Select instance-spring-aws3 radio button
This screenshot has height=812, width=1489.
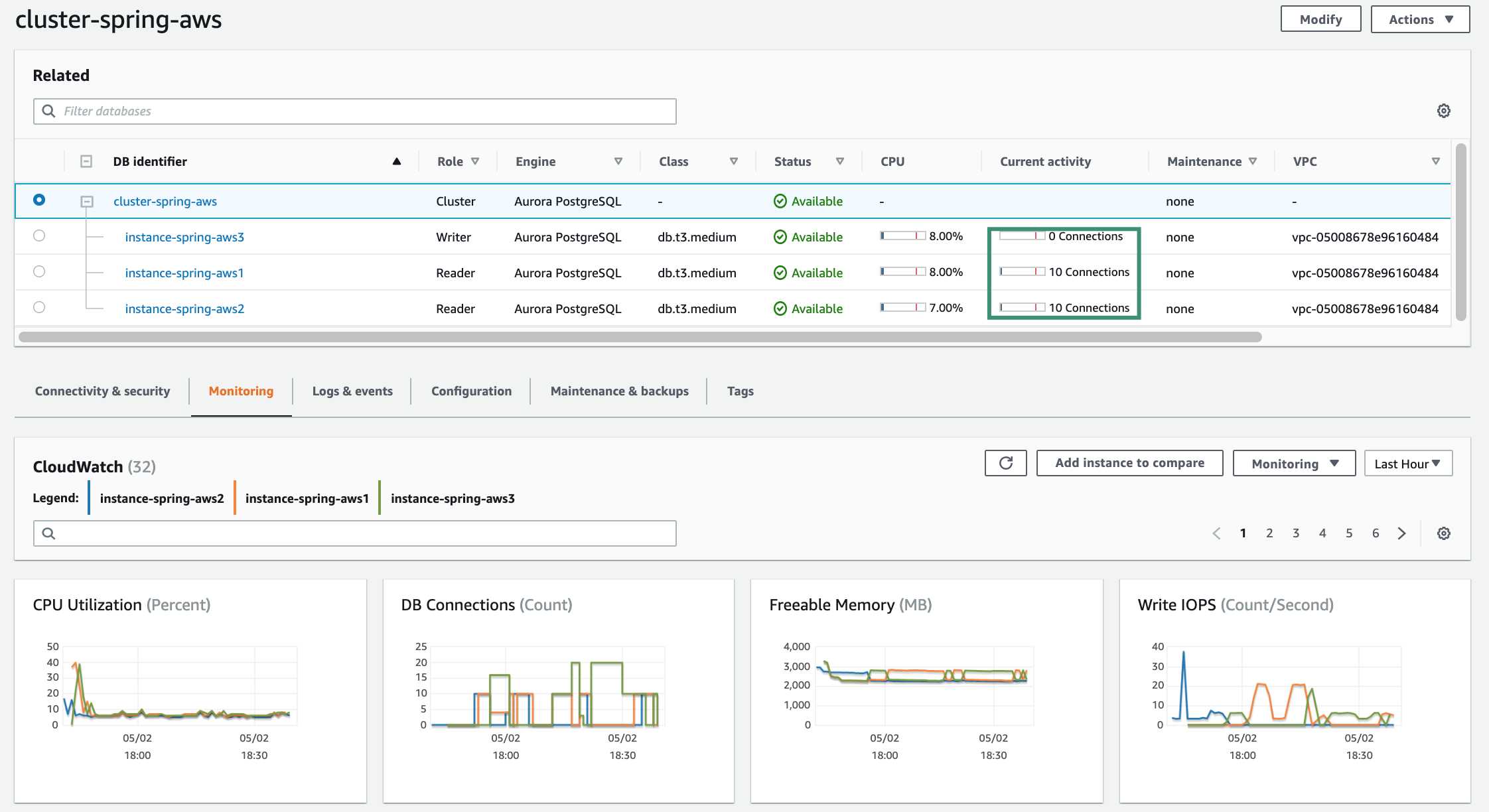(39, 236)
